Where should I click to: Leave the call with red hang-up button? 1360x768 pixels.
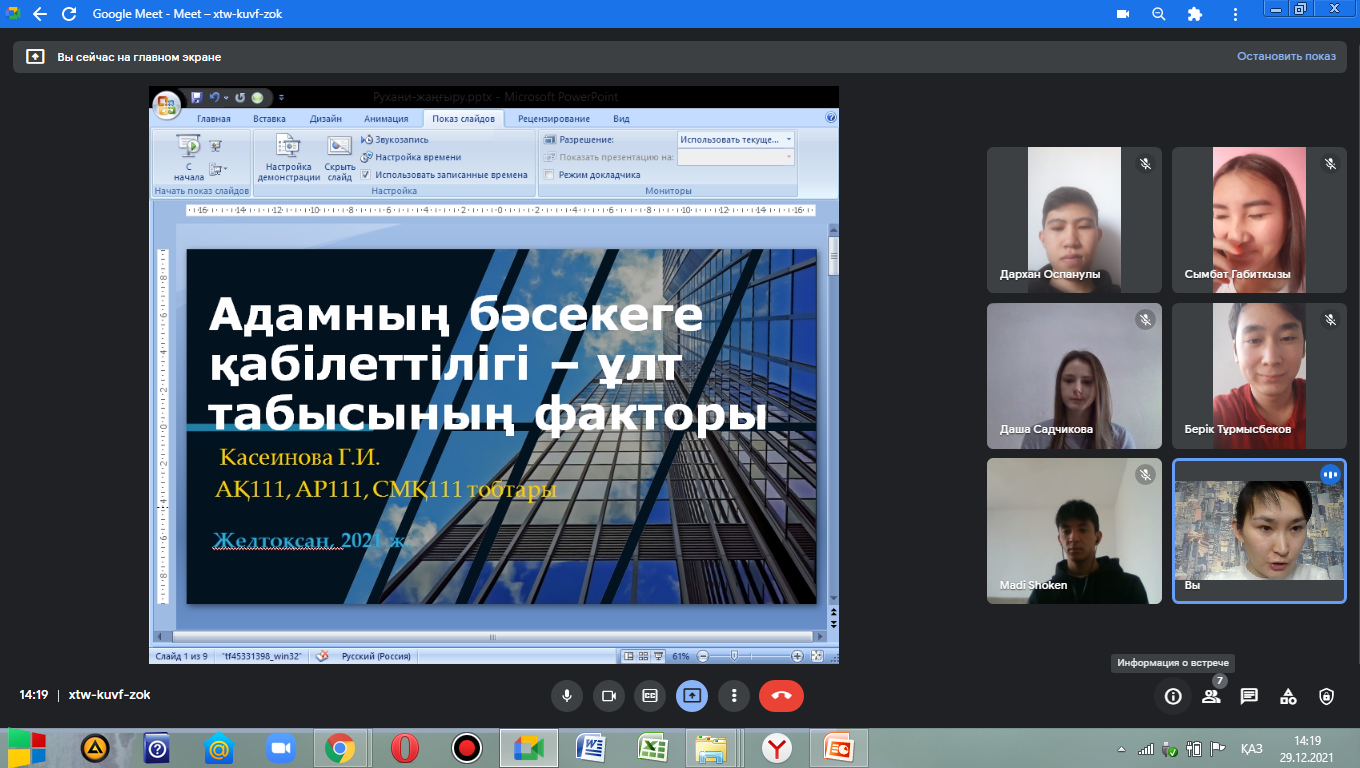point(781,696)
